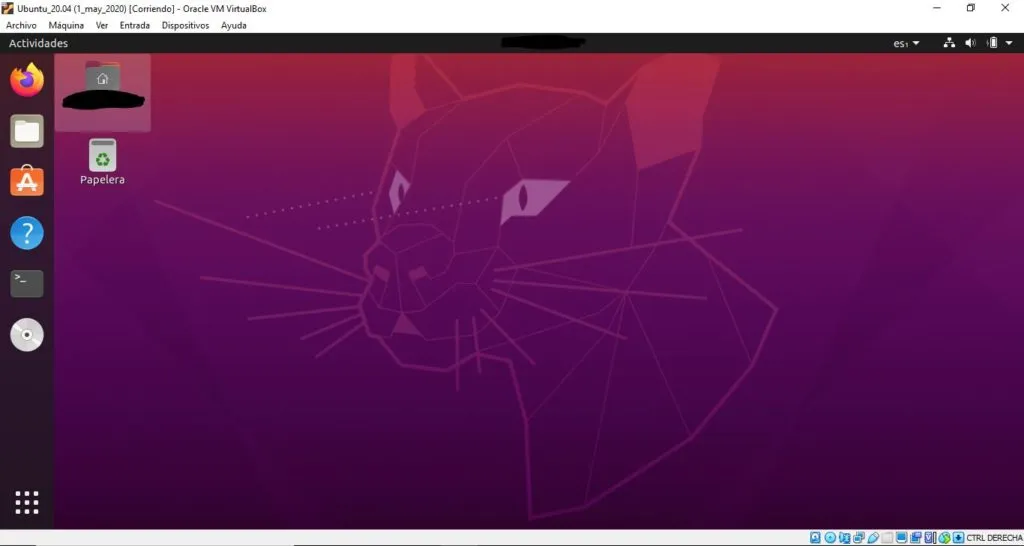The width and height of the screenshot is (1024, 546).
Task: Open the Files manager in the dock
Action: [27, 131]
